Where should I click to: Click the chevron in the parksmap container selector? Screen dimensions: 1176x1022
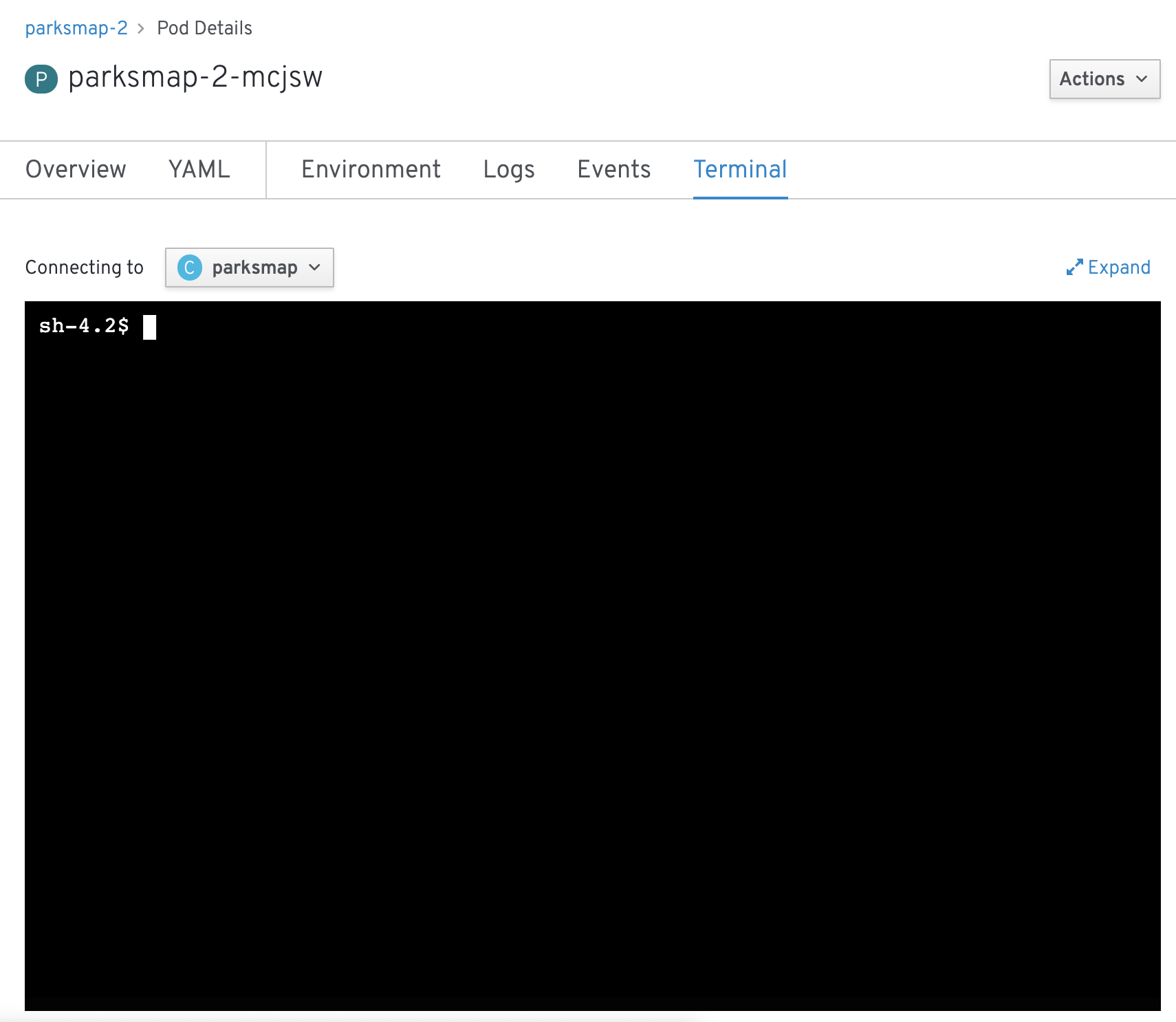coord(315,268)
